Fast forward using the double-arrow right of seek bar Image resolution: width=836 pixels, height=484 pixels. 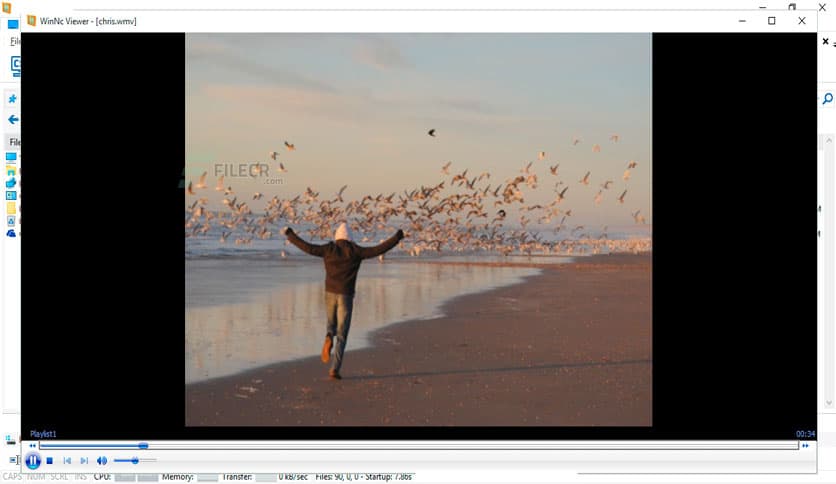point(805,446)
